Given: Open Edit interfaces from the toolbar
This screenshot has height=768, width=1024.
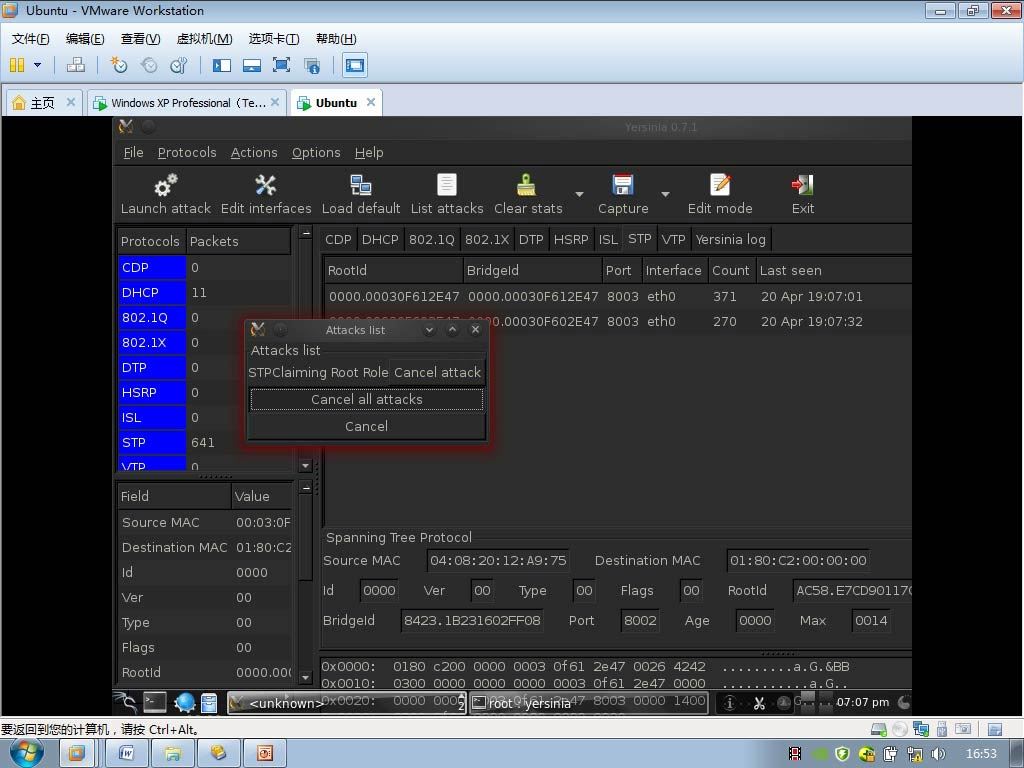Looking at the screenshot, I should pos(265,186).
